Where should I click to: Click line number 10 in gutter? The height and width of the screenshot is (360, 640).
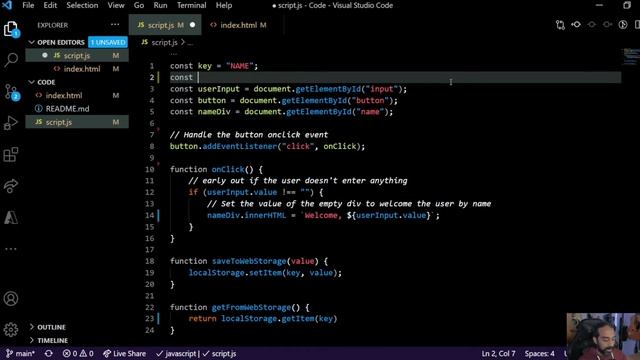click(150, 169)
